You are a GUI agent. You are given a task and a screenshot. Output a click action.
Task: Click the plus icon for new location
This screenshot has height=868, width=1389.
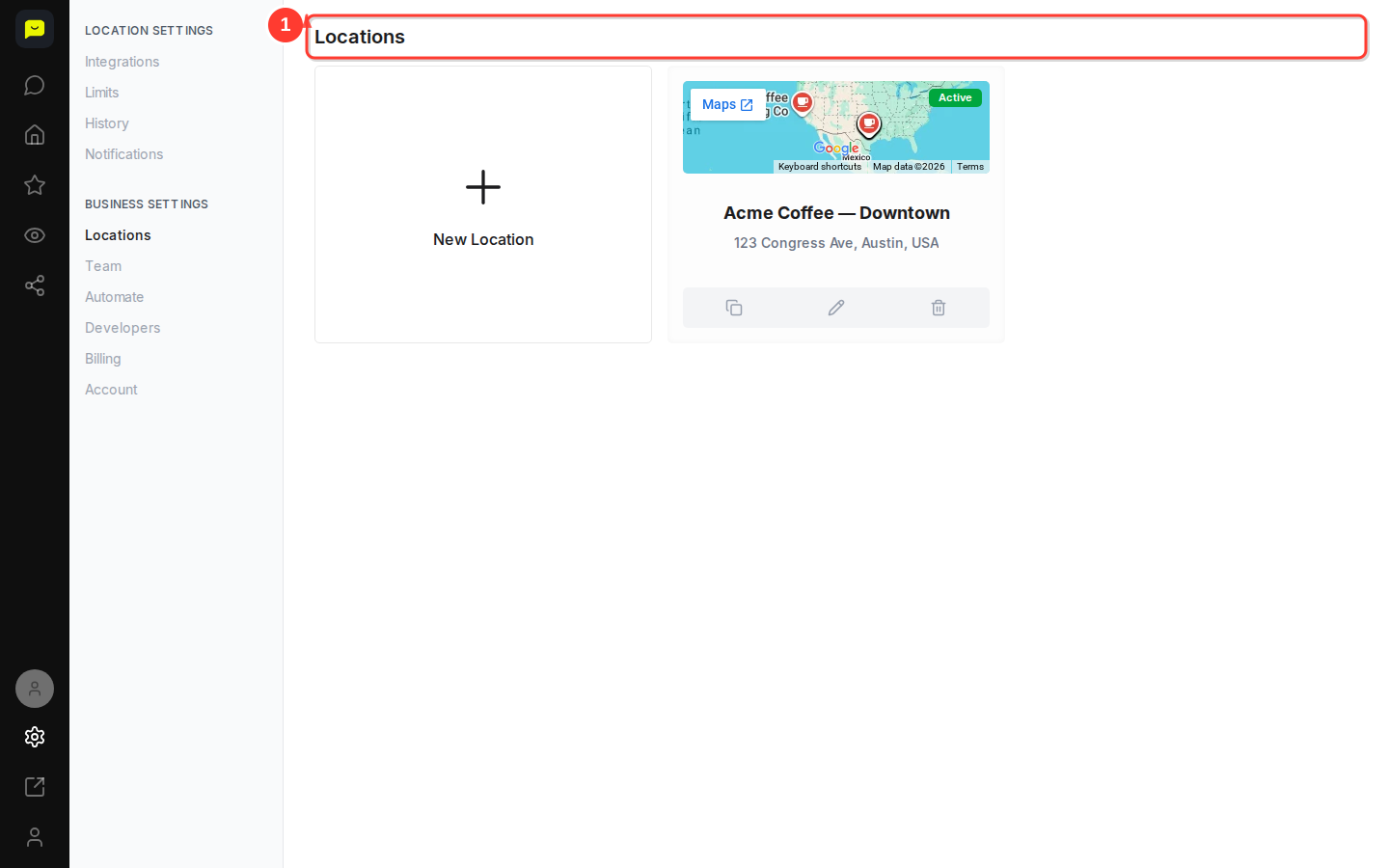(483, 187)
